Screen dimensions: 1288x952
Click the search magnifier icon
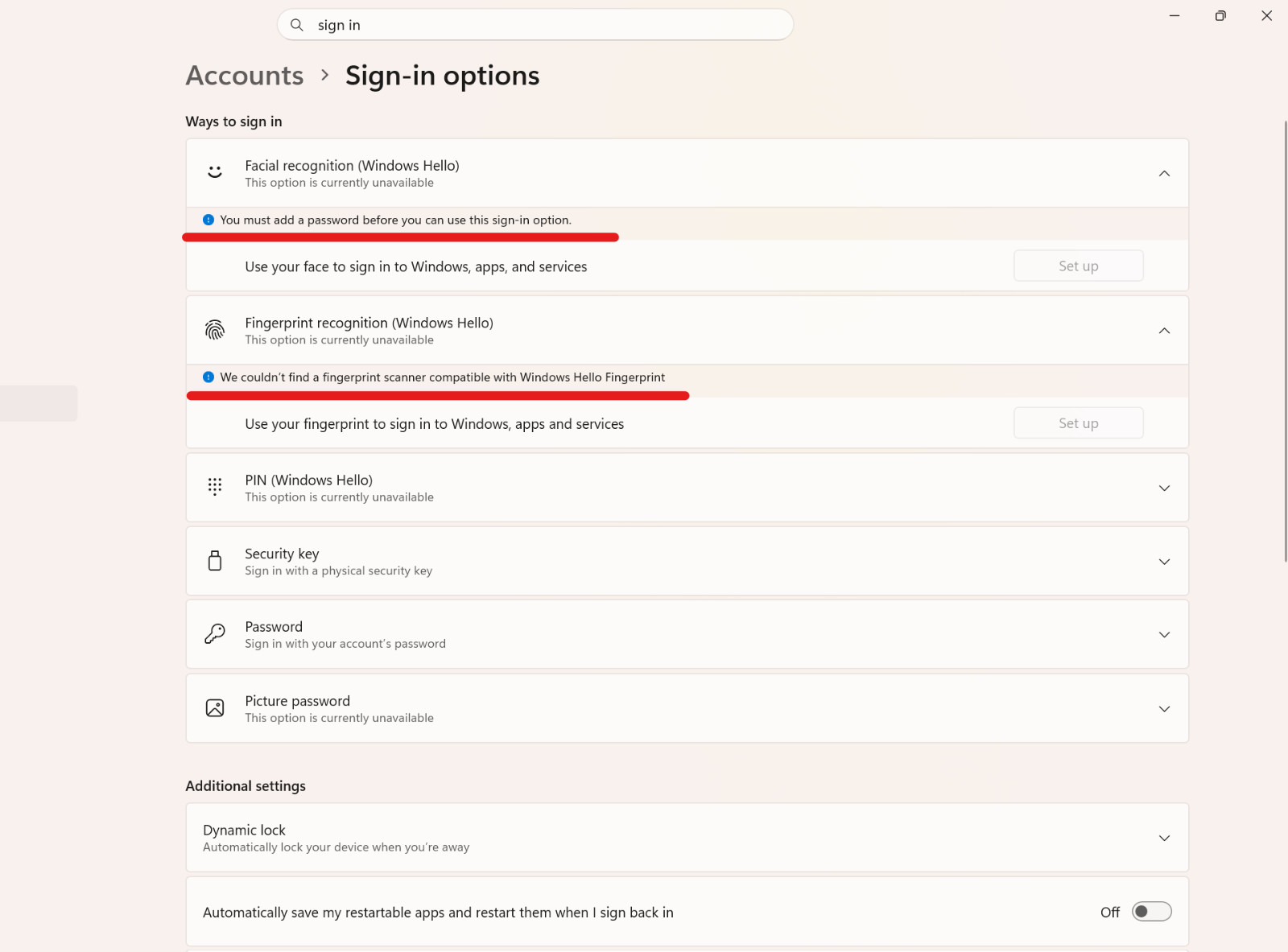coord(297,25)
